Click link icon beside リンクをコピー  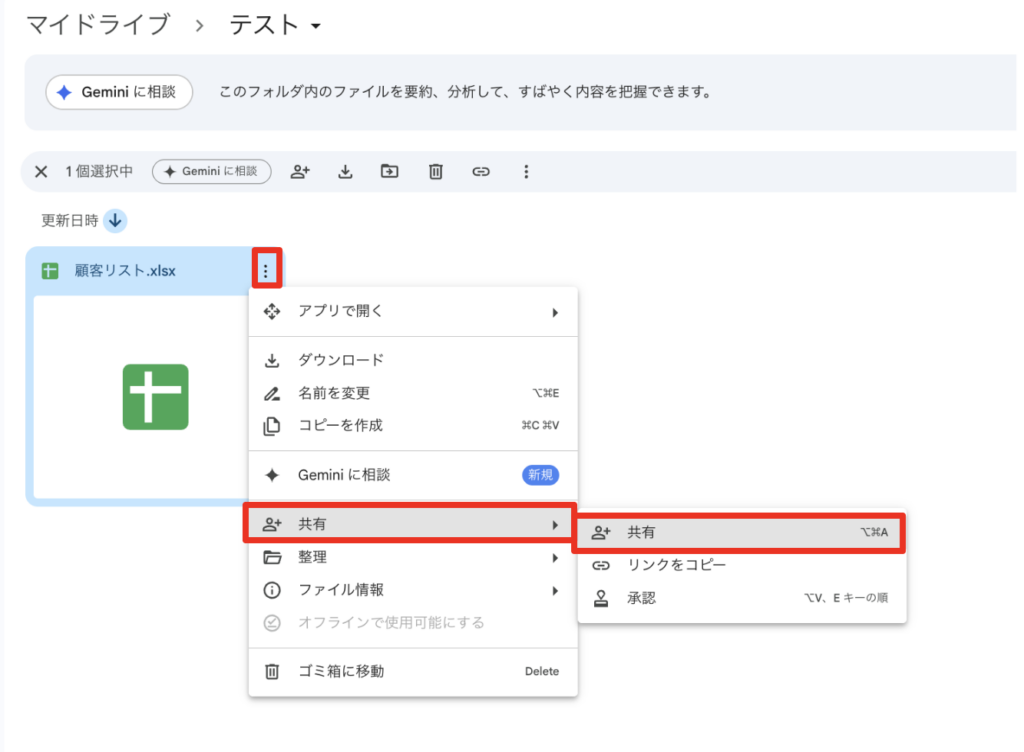(x=601, y=565)
